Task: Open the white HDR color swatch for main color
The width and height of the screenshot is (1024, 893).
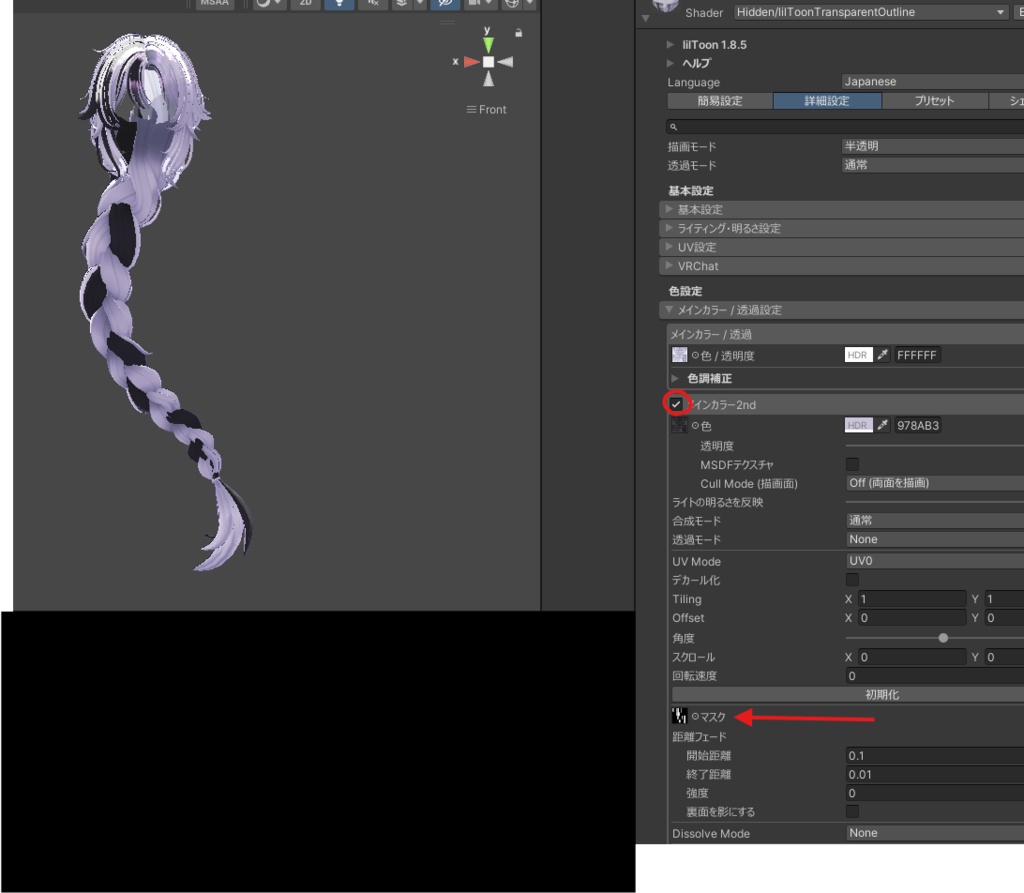Action: click(858, 355)
